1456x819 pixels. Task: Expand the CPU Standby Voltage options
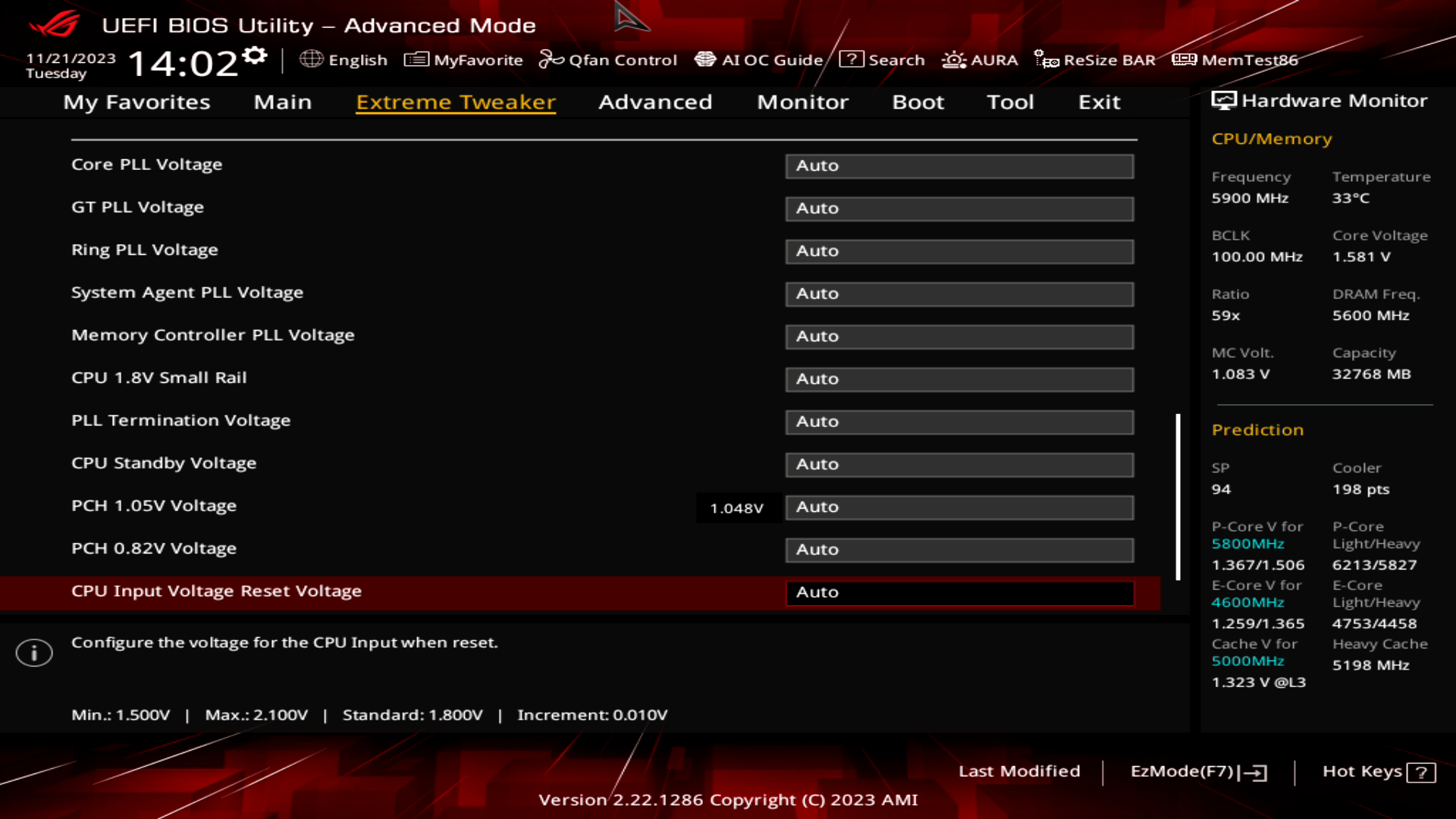[x=959, y=464]
